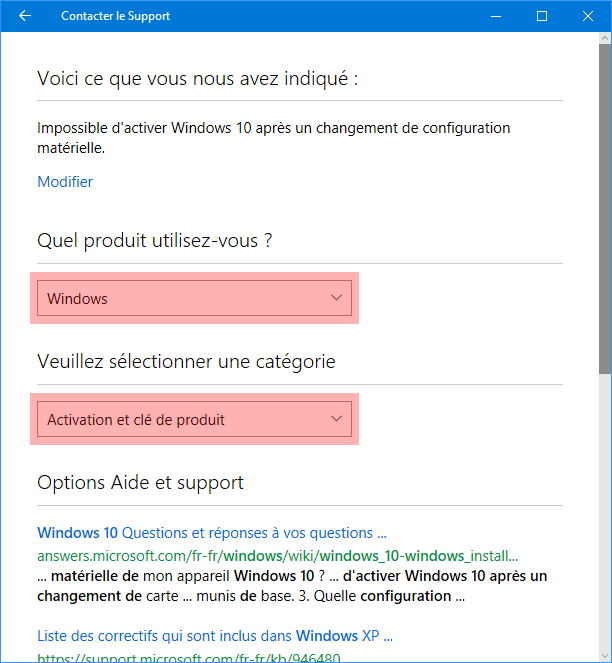Click the chevron in the Windows combo box

coord(336,298)
